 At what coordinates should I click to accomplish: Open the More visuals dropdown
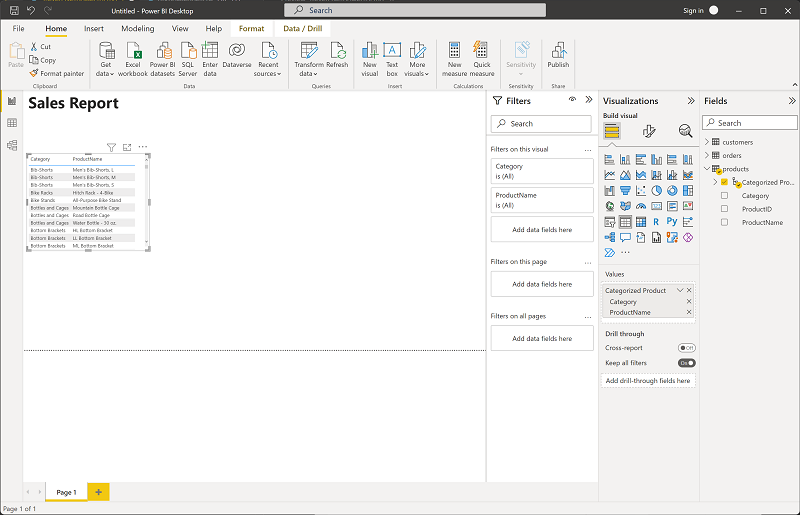click(x=417, y=60)
